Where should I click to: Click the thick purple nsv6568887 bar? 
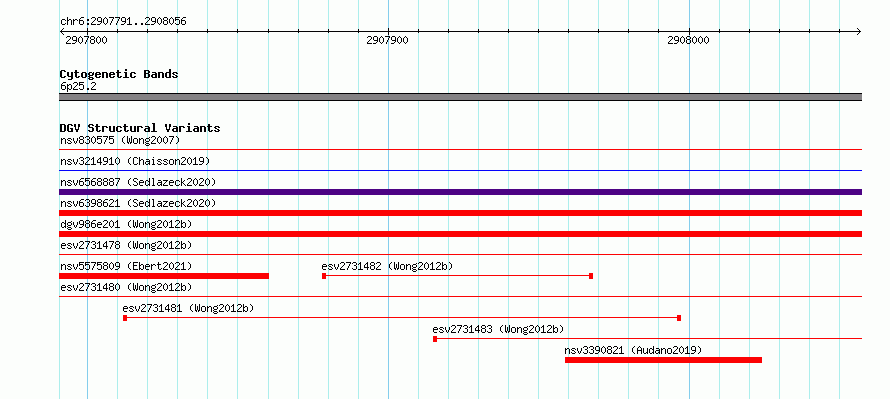(460, 192)
